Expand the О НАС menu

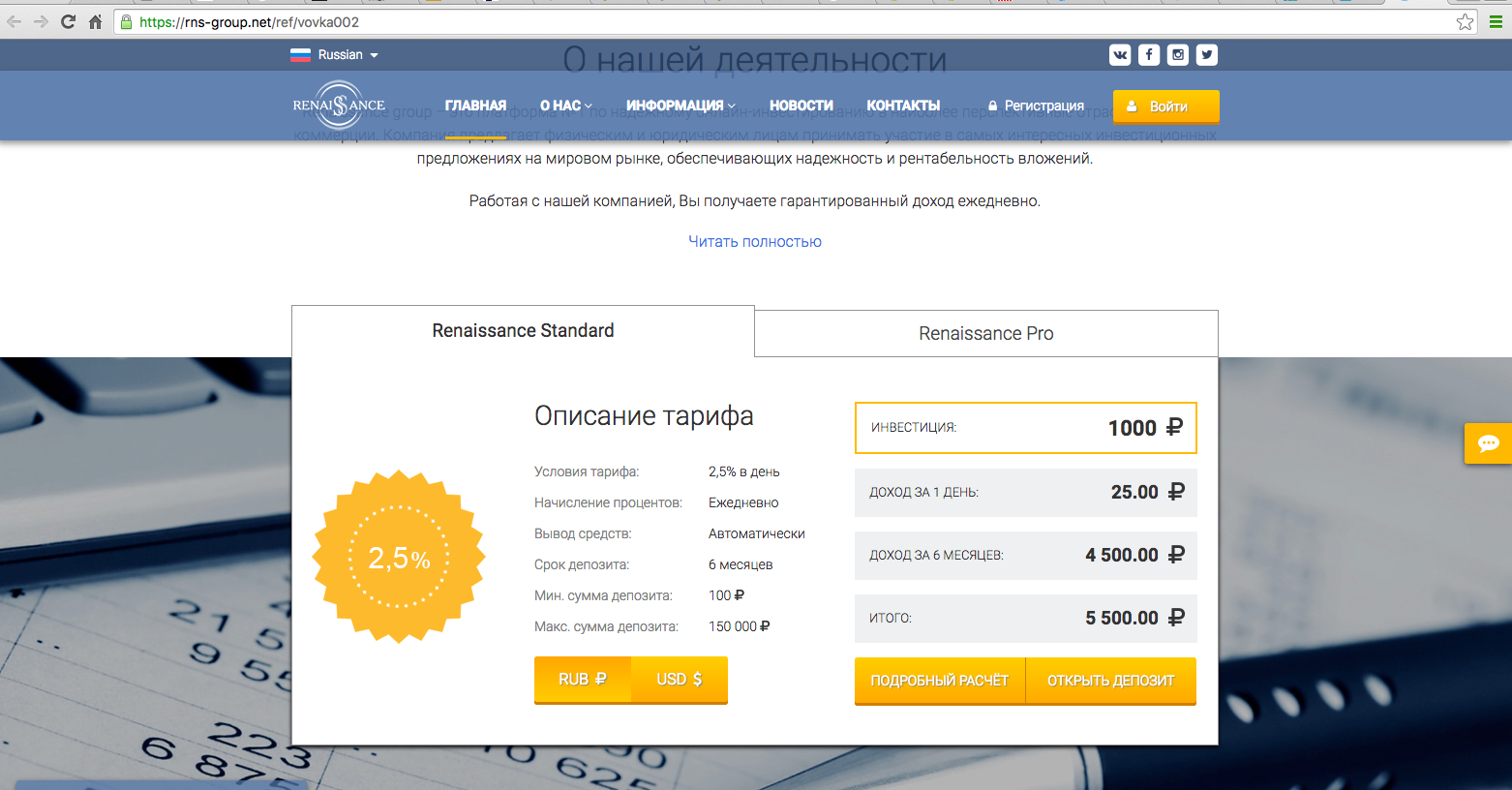565,106
